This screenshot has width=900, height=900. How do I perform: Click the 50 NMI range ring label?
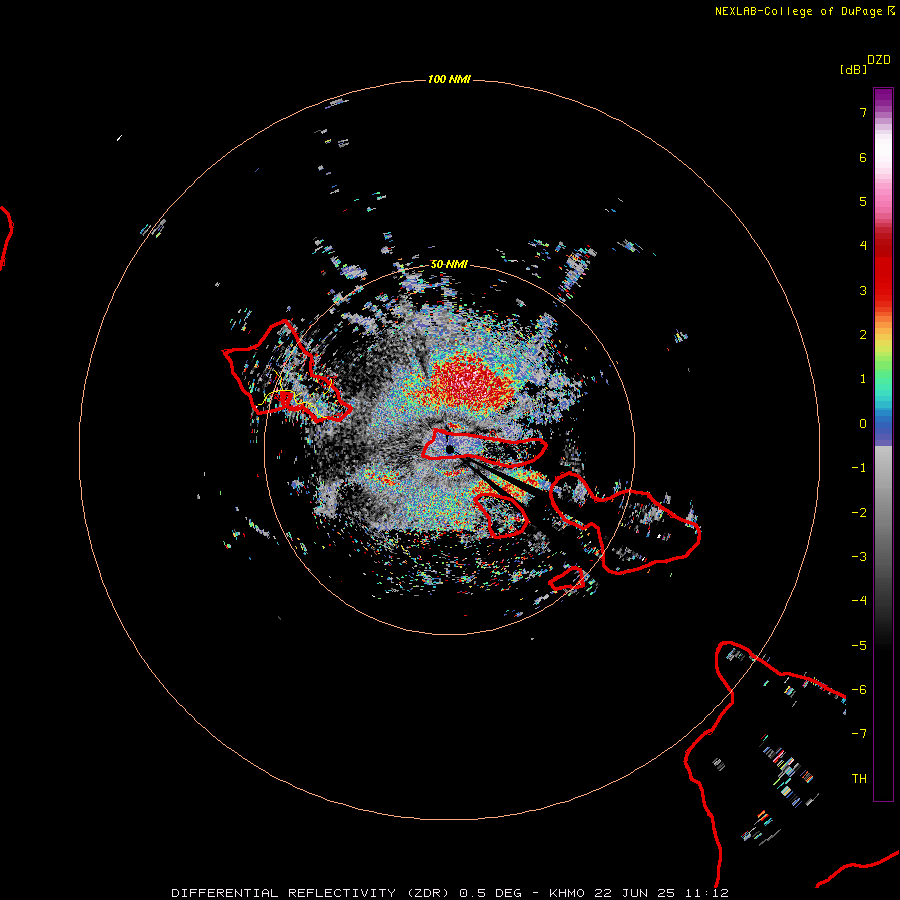pyautogui.click(x=449, y=264)
